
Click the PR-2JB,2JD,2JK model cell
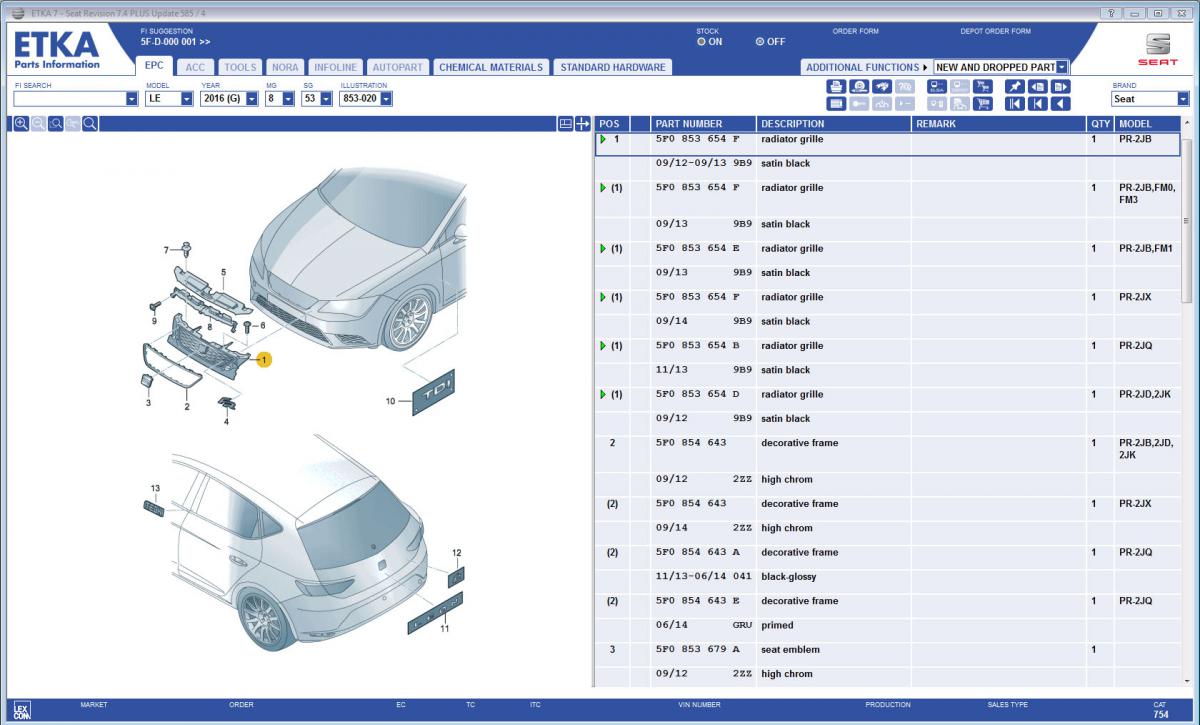pyautogui.click(x=1148, y=449)
